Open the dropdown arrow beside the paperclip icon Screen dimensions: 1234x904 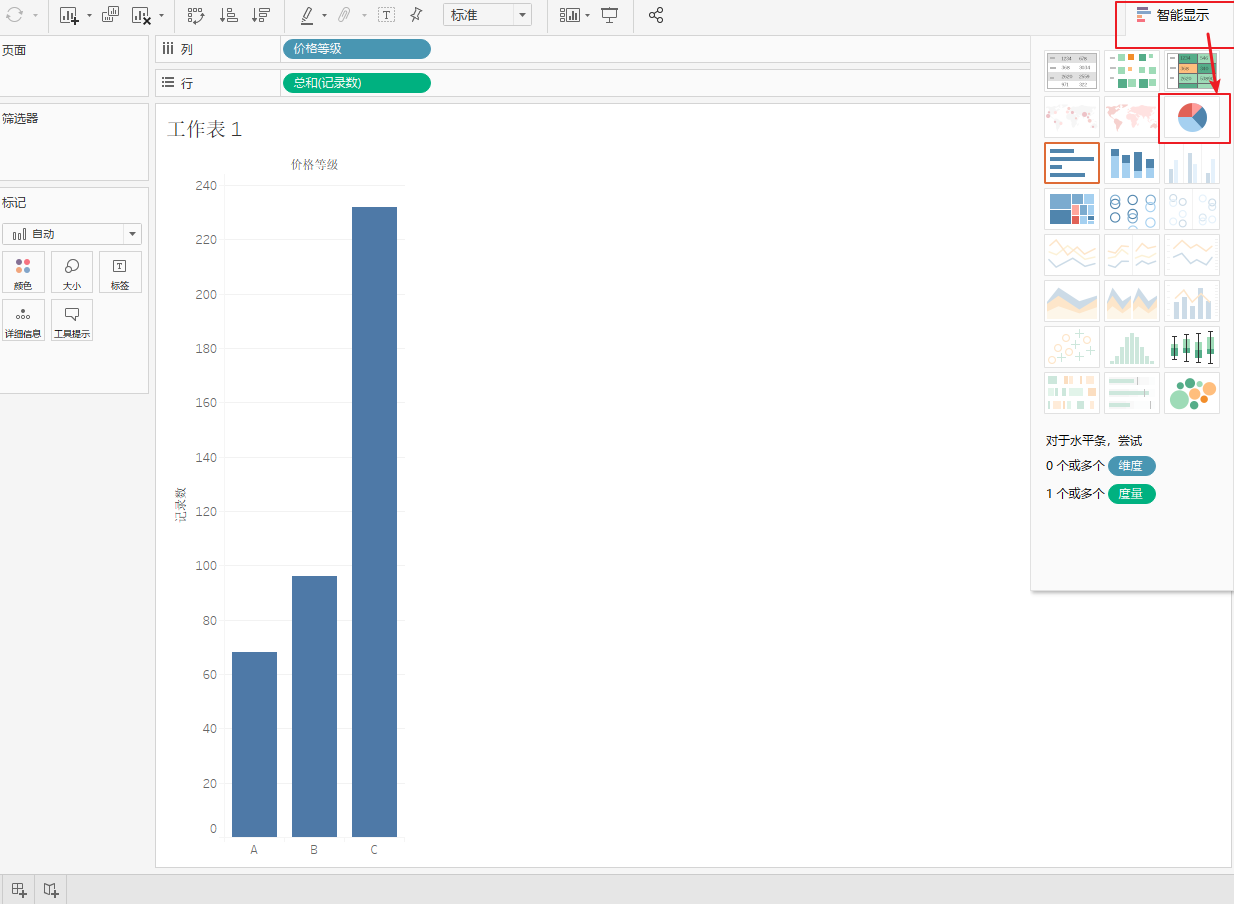tap(364, 16)
